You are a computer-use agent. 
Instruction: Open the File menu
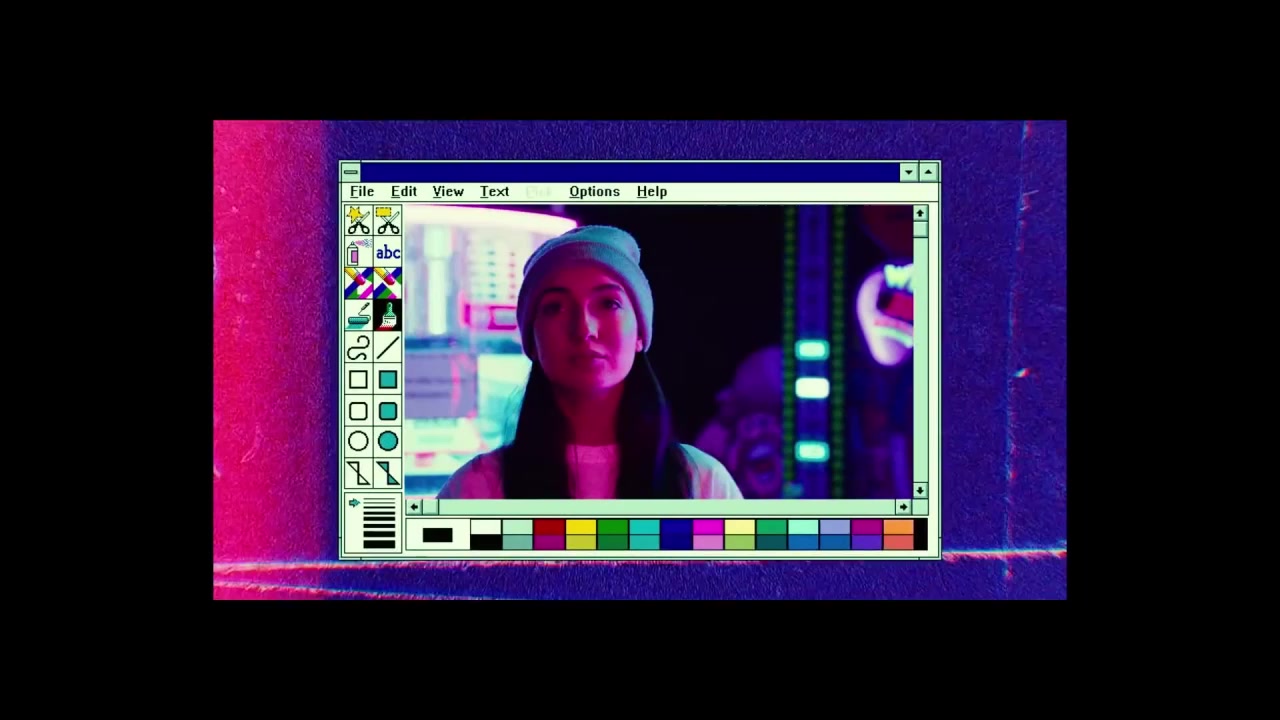[362, 191]
